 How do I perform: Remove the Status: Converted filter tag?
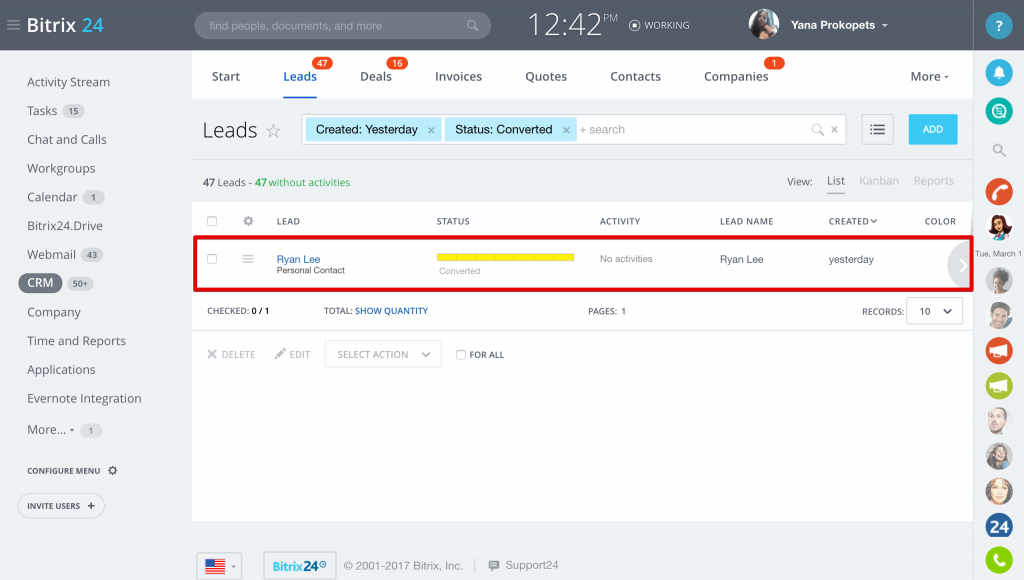click(x=566, y=130)
